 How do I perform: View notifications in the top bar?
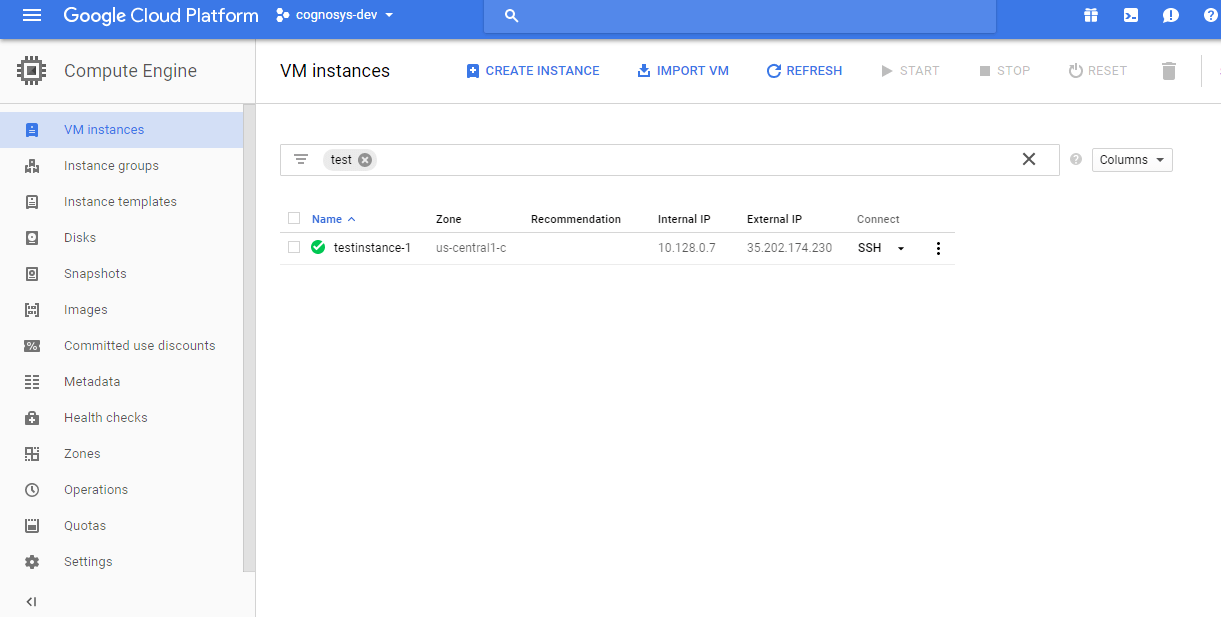point(1171,15)
